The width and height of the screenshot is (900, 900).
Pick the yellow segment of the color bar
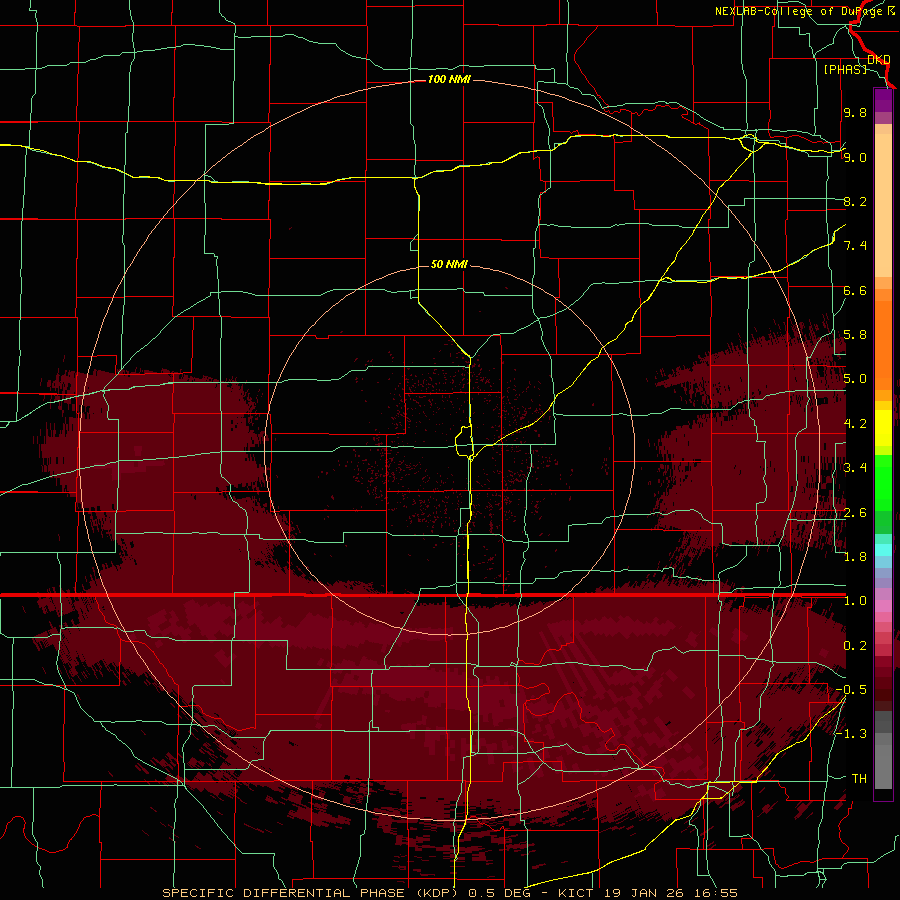(x=883, y=428)
